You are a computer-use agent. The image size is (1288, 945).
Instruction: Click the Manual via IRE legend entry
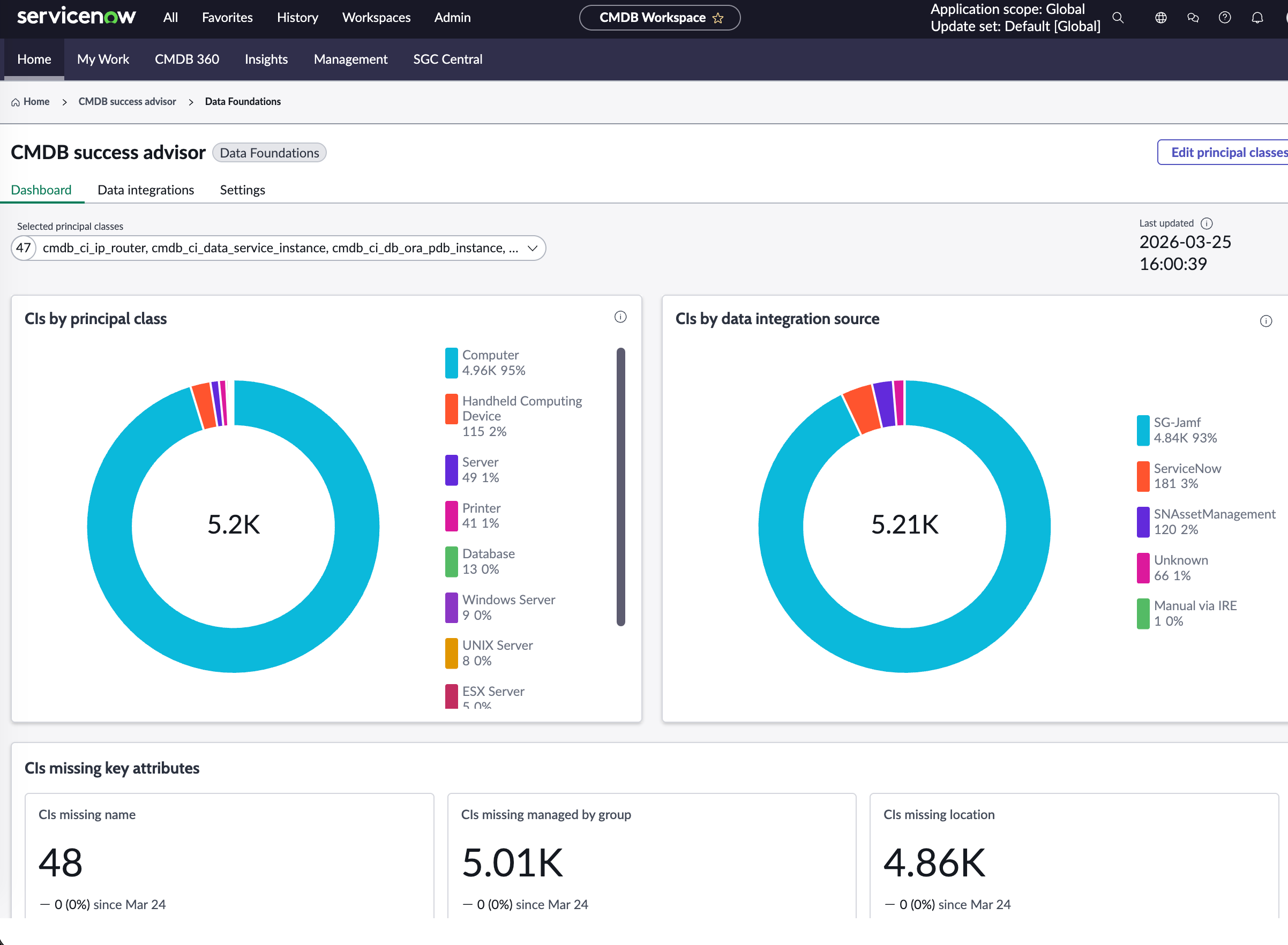[x=1187, y=614]
